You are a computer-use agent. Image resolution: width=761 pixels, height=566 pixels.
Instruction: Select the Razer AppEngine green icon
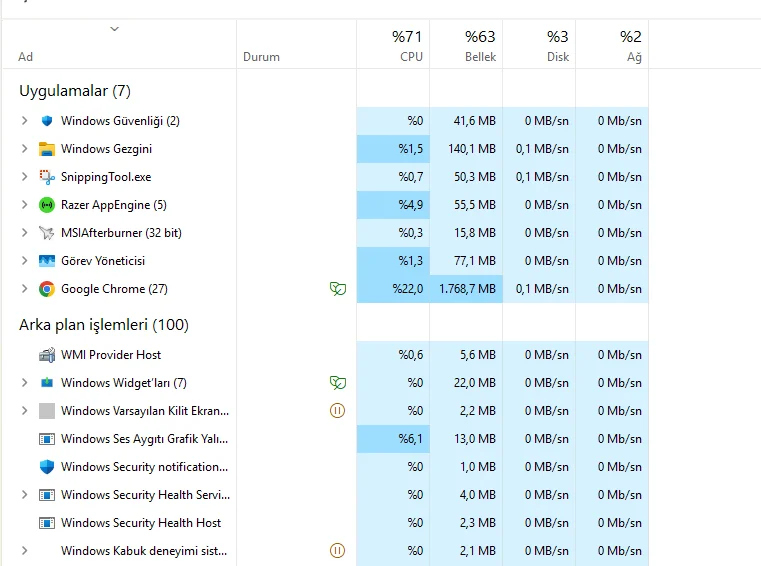[47, 205]
